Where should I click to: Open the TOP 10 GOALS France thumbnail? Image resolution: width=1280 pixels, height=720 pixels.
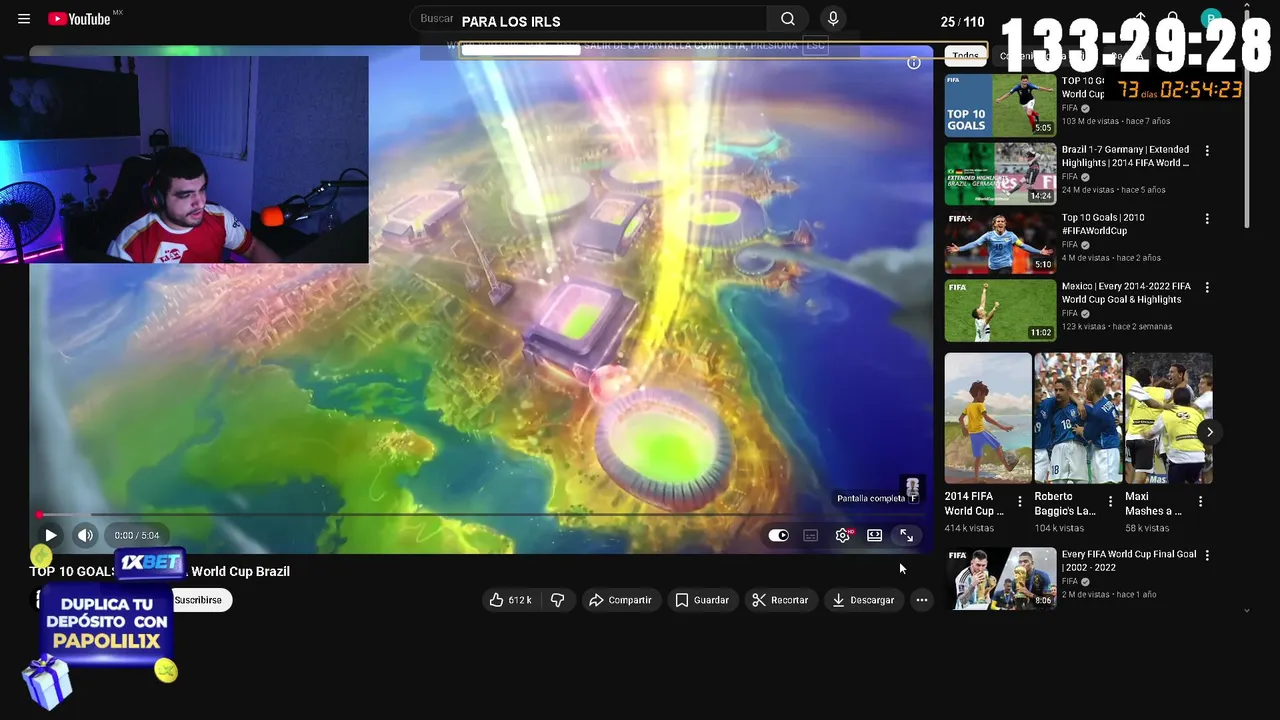point(1000,105)
